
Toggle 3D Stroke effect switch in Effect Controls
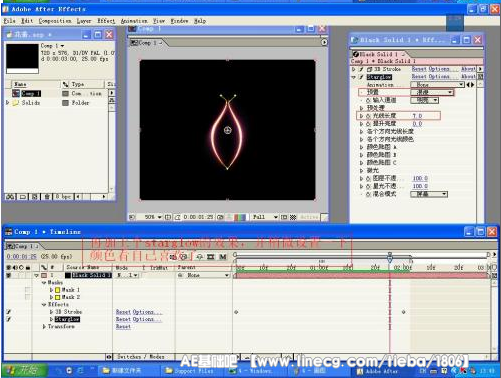[x=361, y=69]
